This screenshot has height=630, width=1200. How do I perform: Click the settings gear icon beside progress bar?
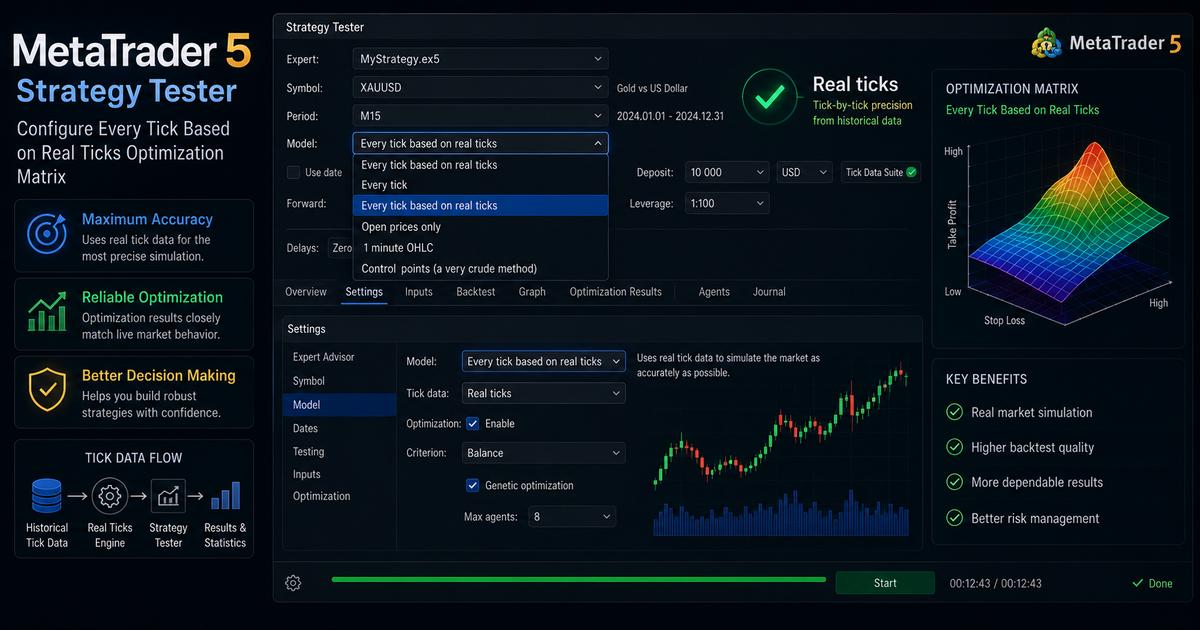pos(293,583)
